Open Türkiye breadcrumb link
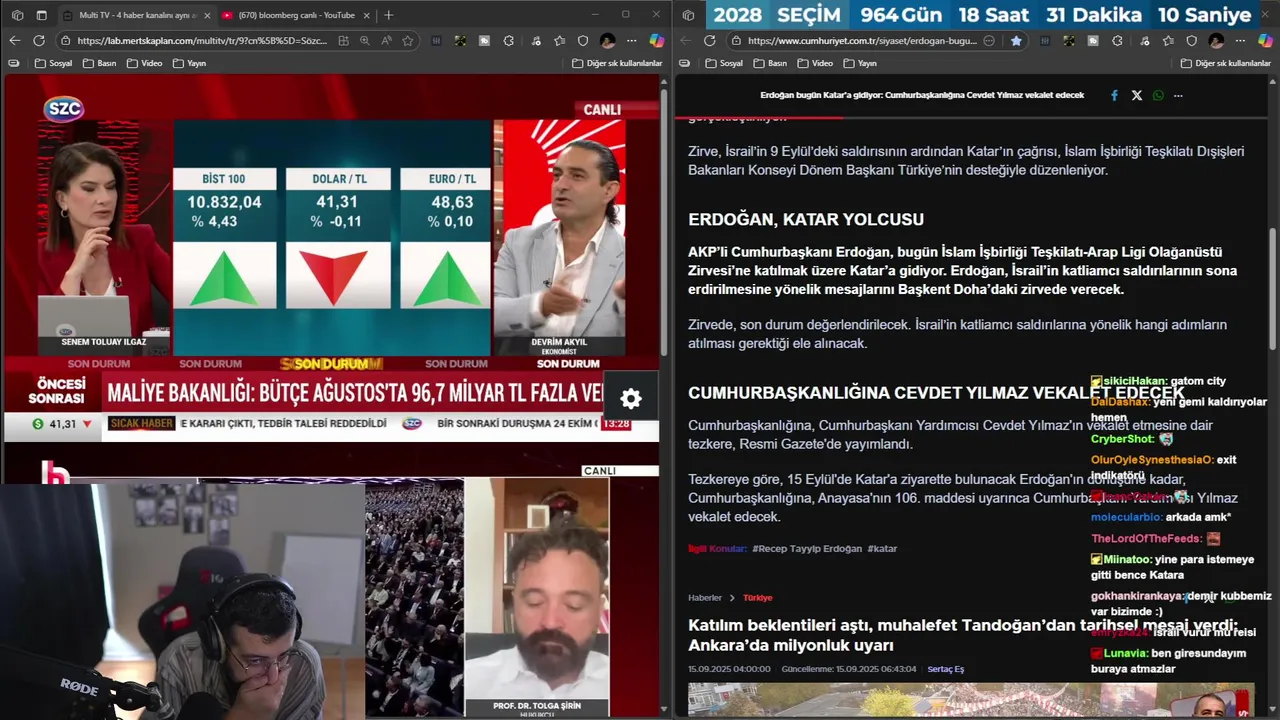The width and height of the screenshot is (1280, 720). point(757,597)
